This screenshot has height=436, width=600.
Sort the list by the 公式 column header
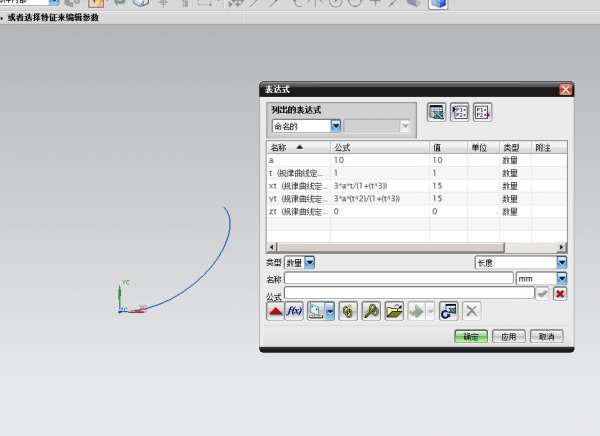point(380,147)
